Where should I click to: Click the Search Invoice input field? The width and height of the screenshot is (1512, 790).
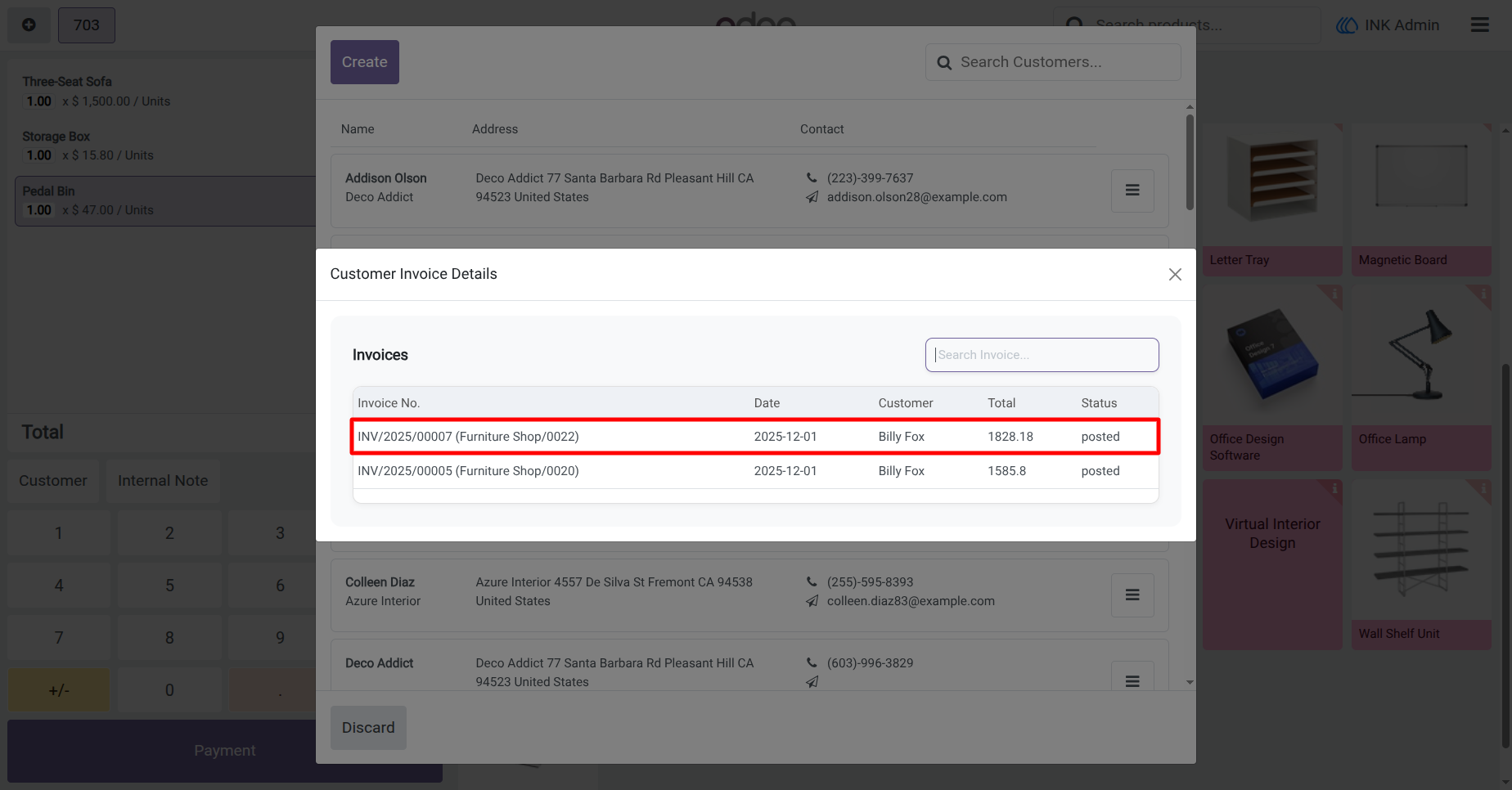(x=1042, y=355)
